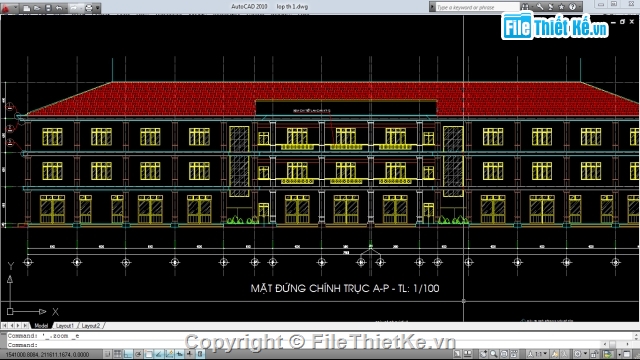Image resolution: width=640 pixels, height=360 pixels.
Task: Select the Pan hand tool in status bar
Action: tap(483, 354)
